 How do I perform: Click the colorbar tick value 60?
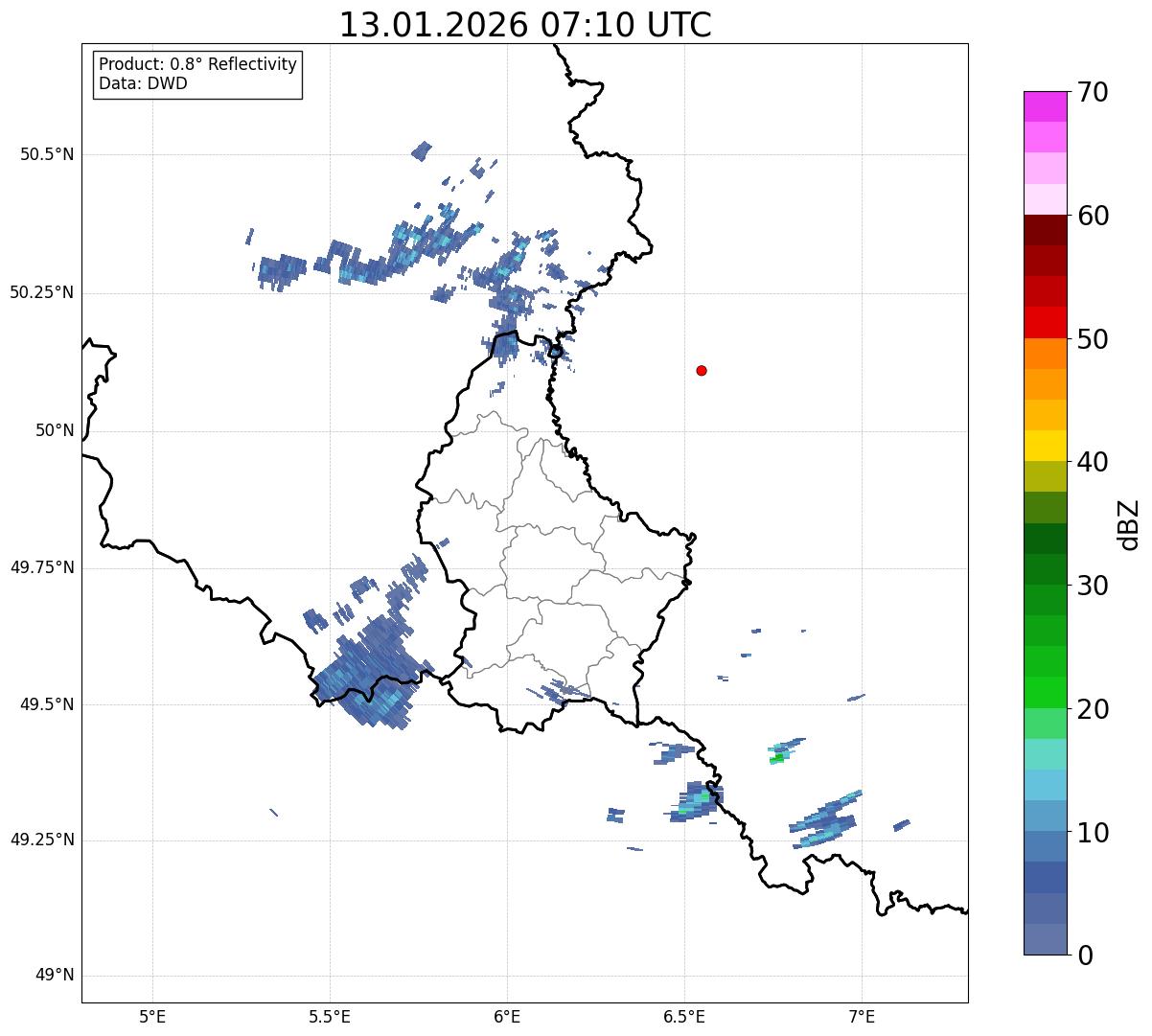tap(1093, 216)
